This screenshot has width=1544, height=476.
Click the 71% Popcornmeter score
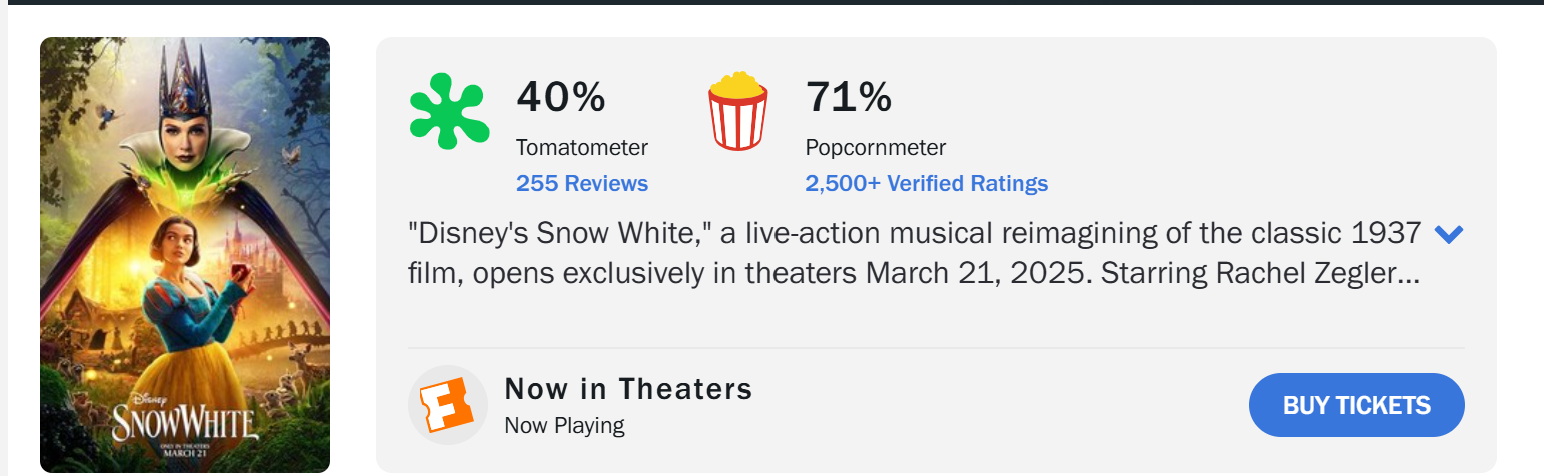[849, 97]
